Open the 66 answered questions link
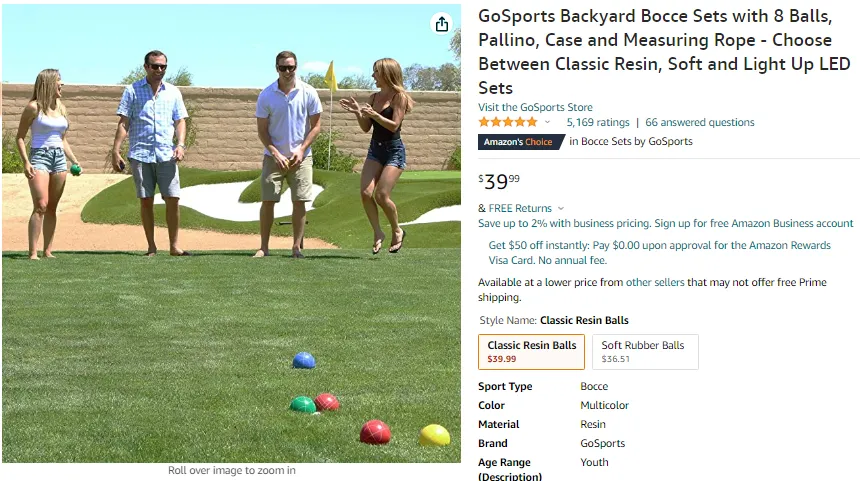 pos(700,122)
